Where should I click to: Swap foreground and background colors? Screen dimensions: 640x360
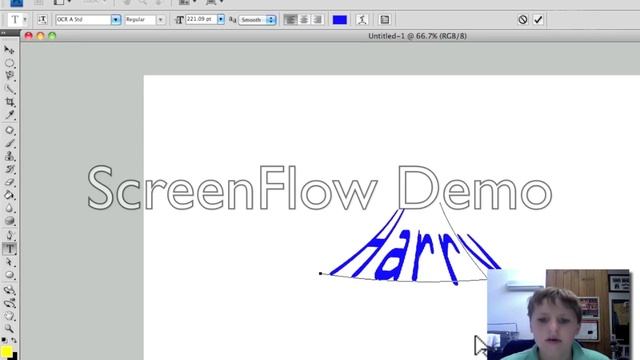pos(14,340)
